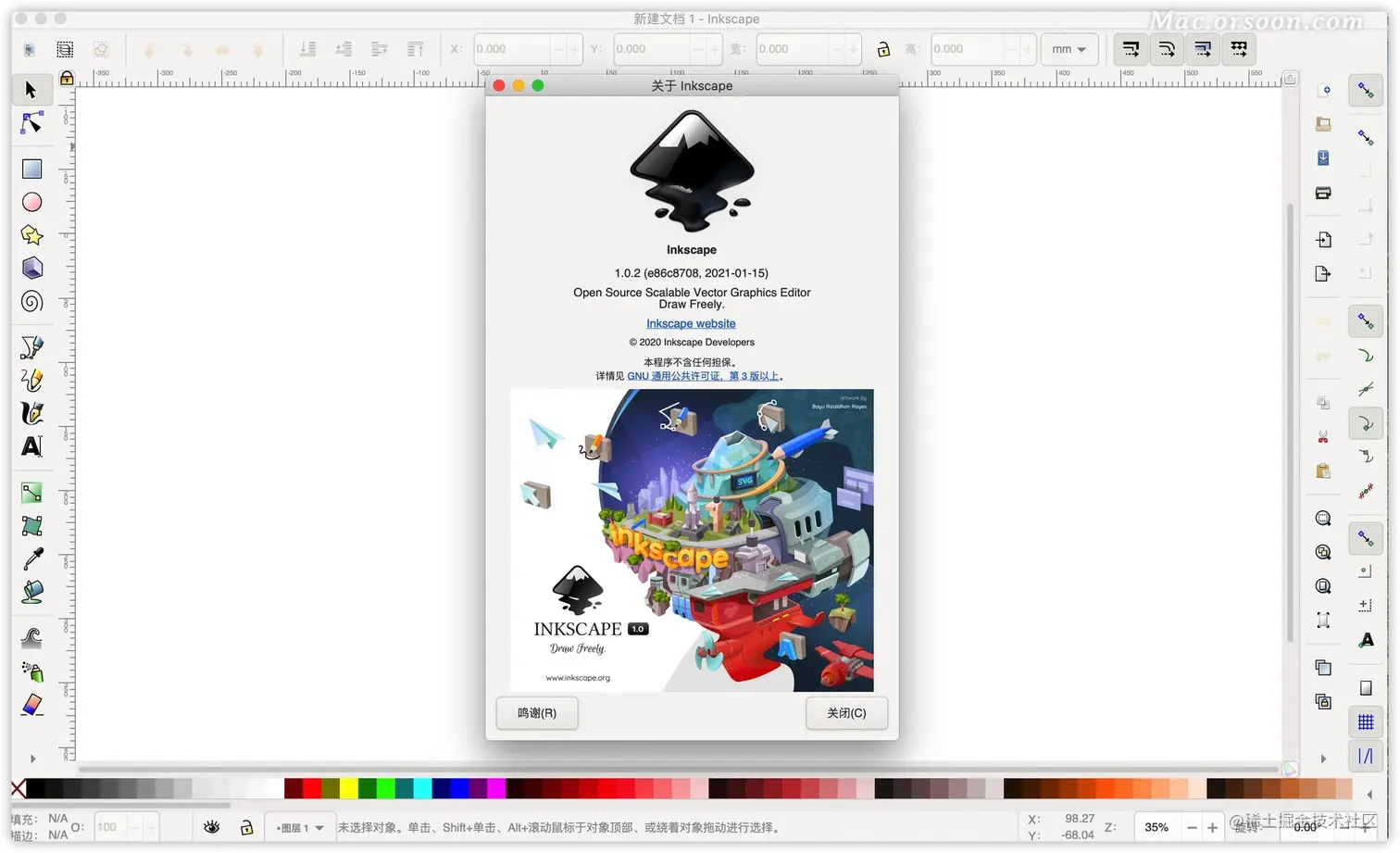Expand commands bar overflow arrow
This screenshot has width=1400, height=853.
(x=1323, y=759)
